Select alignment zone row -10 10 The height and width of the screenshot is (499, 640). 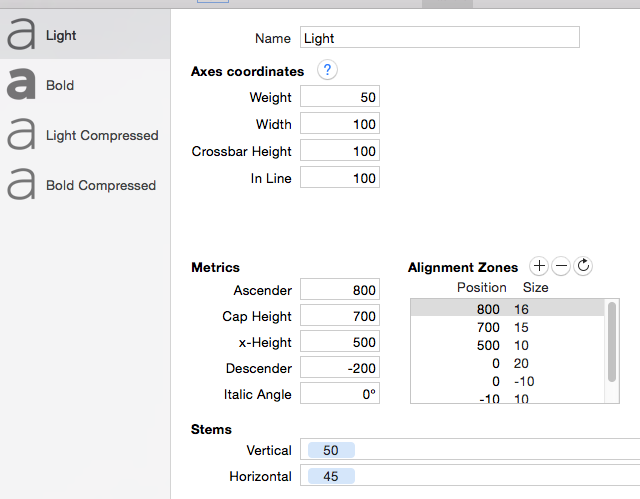tap(507, 397)
